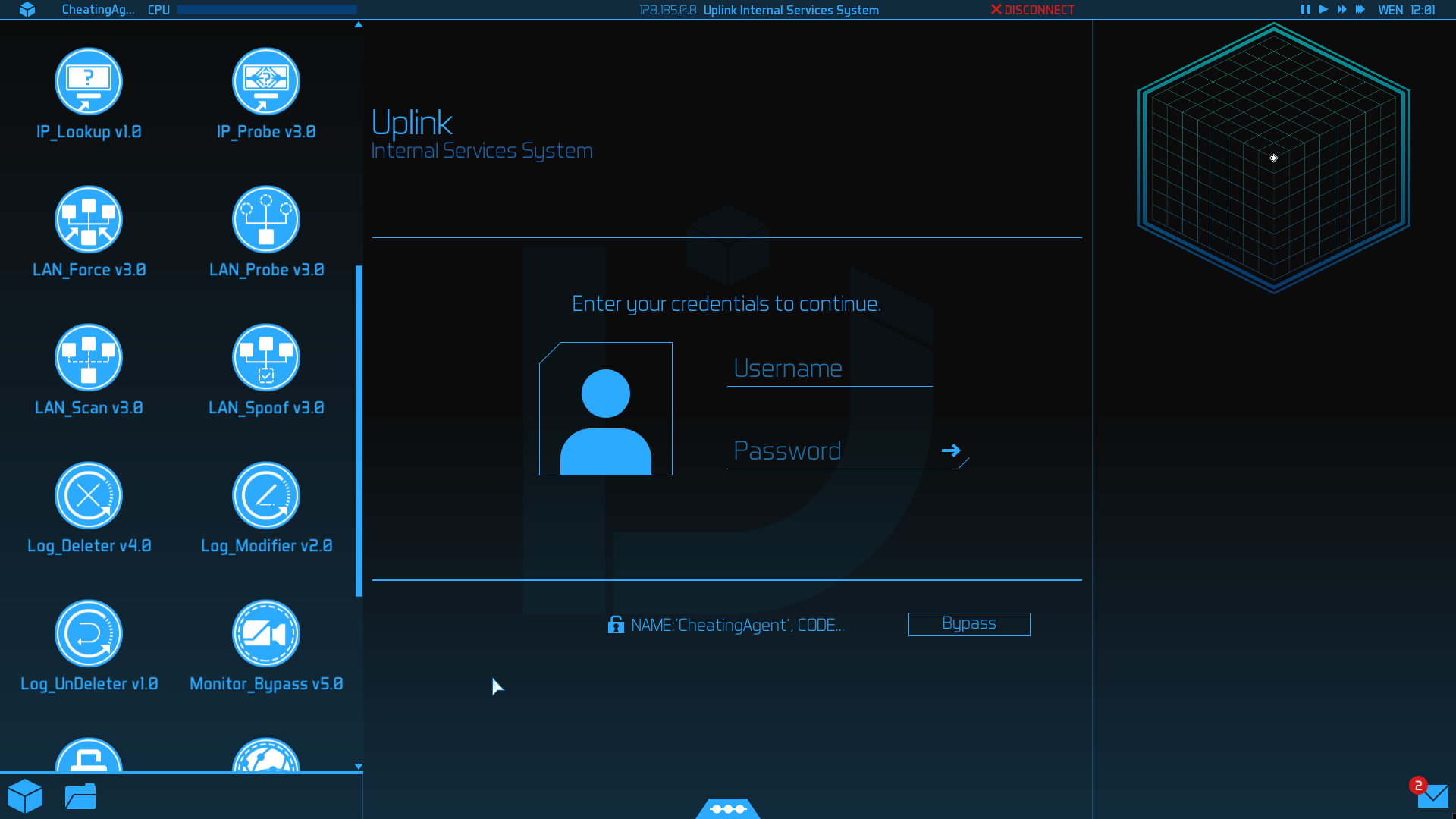Viewport: 1456px width, 819px height.
Task: Run the LAN_Probe v3.0 program
Action: [266, 232]
